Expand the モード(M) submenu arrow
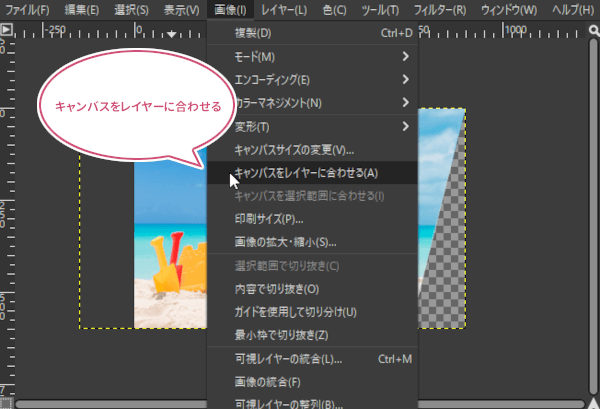This screenshot has height=409, width=600. pos(406,57)
